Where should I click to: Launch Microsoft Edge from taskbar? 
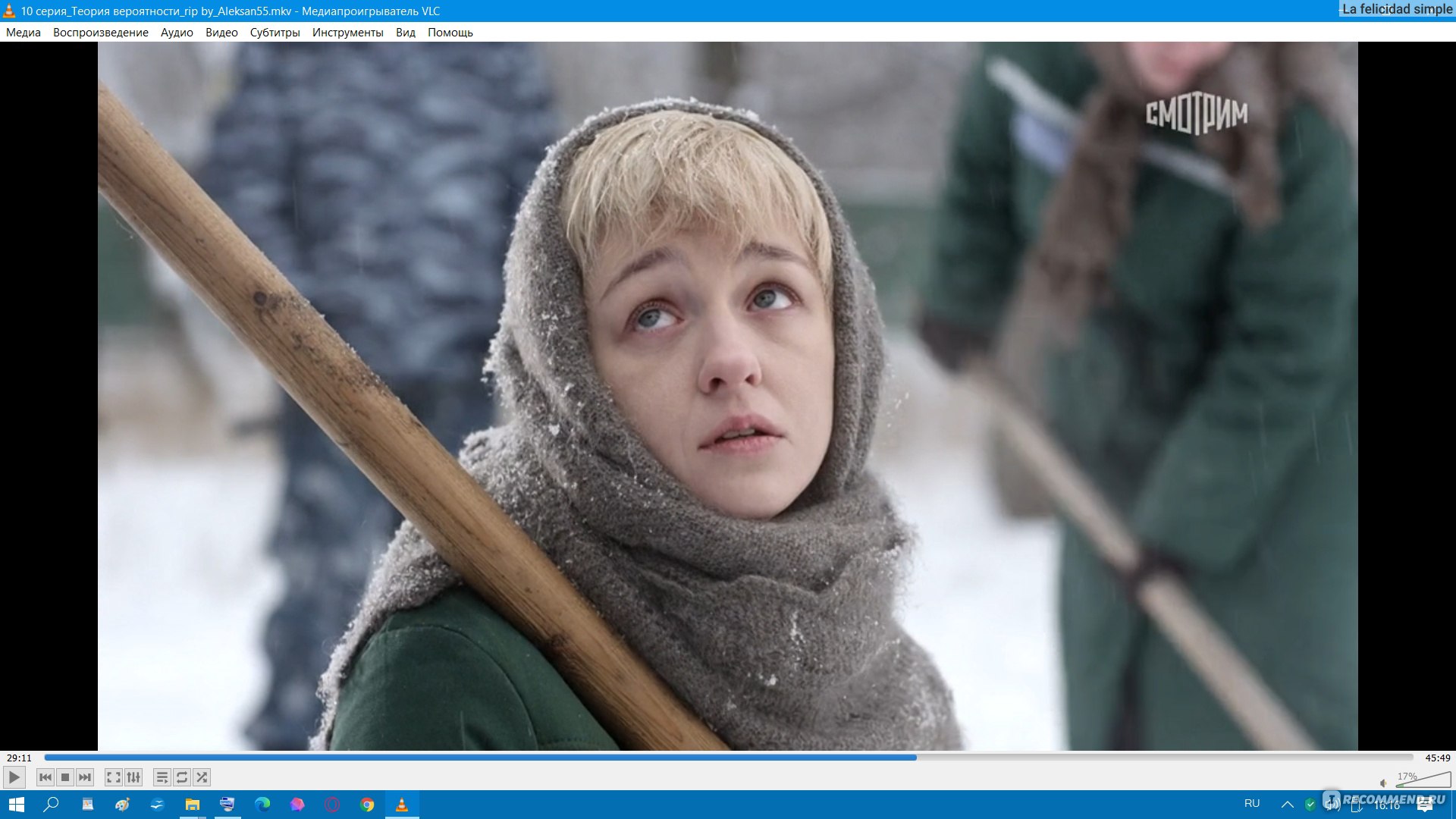click(262, 805)
